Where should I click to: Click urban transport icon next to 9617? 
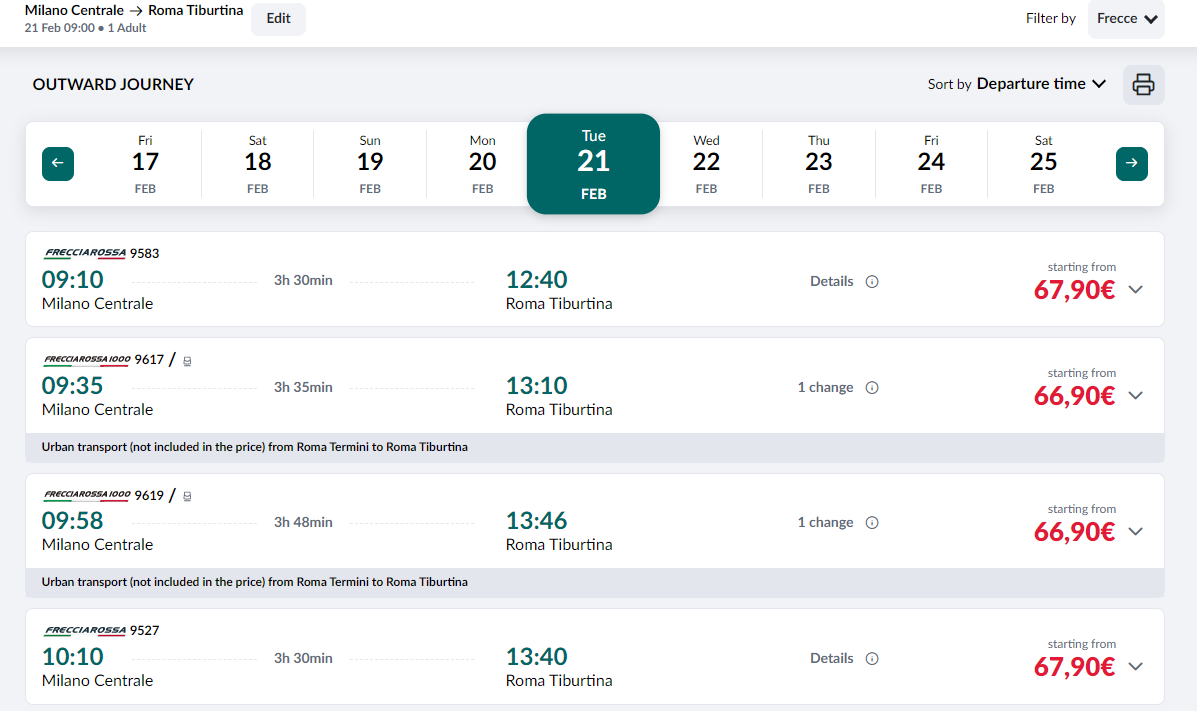[187, 361]
